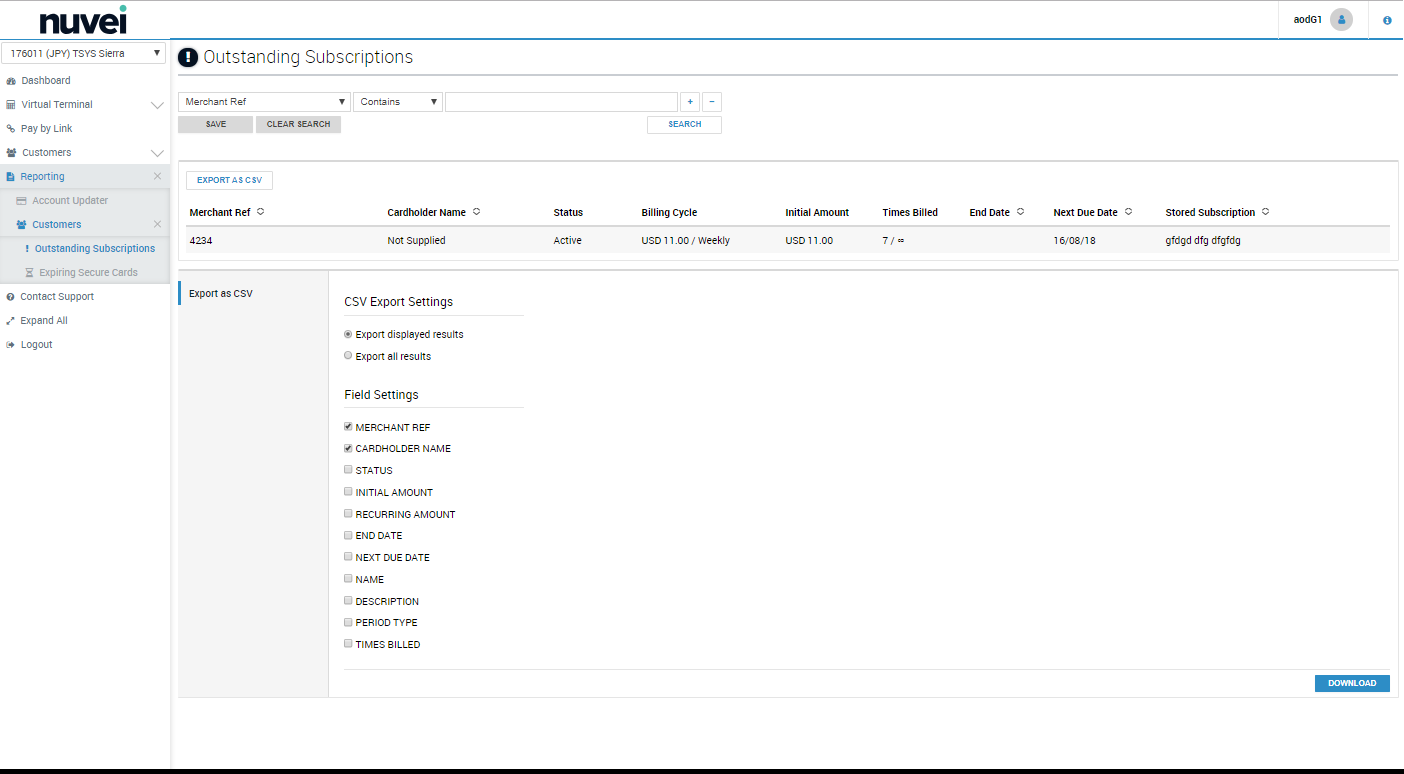The height and width of the screenshot is (774, 1404).
Task: Uncheck the CARDHOLDER NAME checkbox
Action: coord(348,449)
